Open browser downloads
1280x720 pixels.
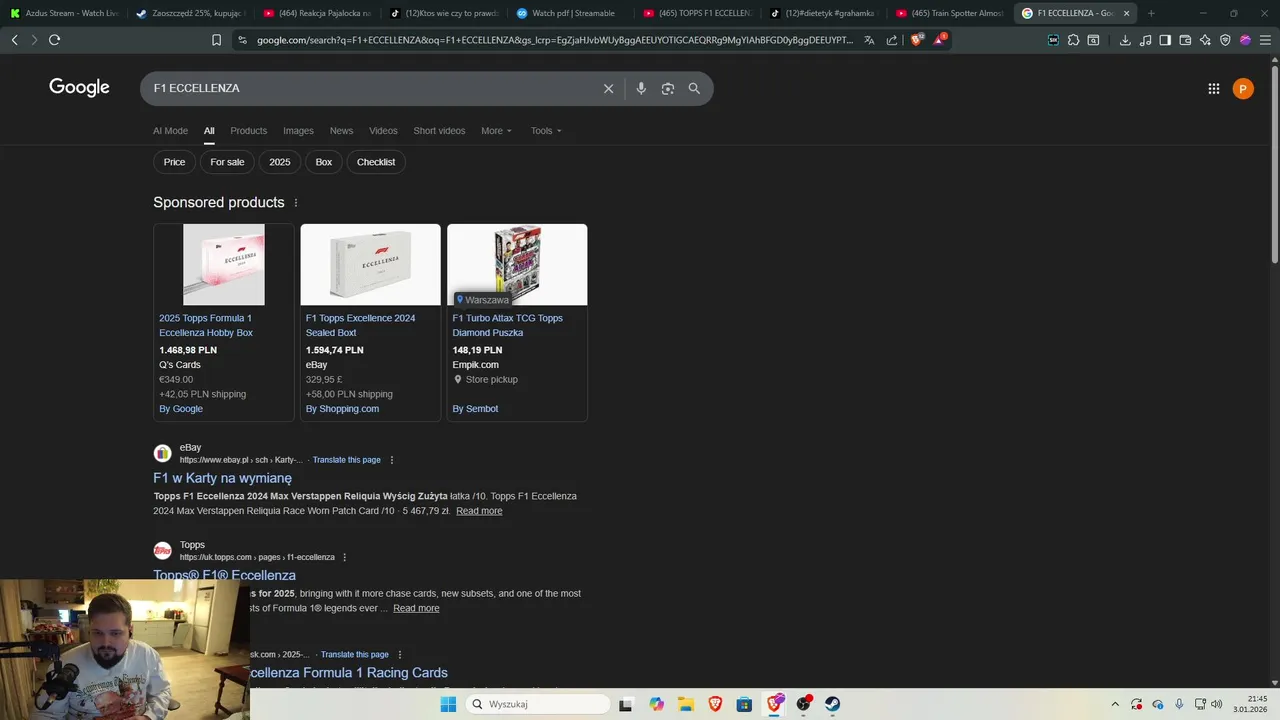click(x=1125, y=40)
